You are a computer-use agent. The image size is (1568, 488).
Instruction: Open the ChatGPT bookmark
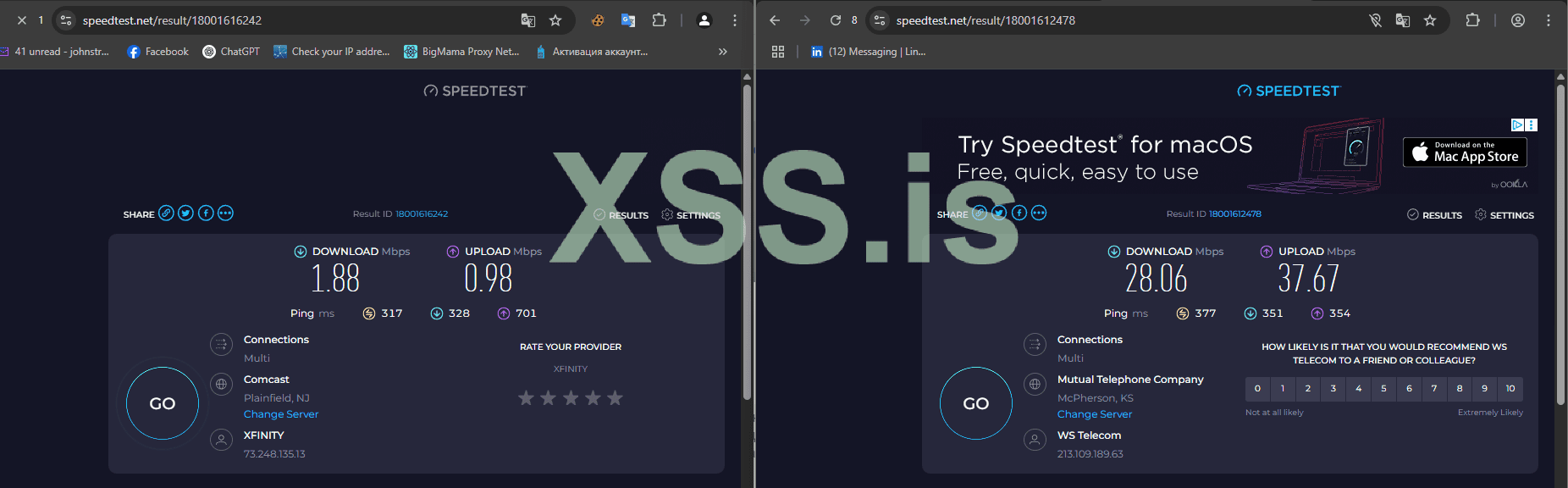click(x=231, y=52)
